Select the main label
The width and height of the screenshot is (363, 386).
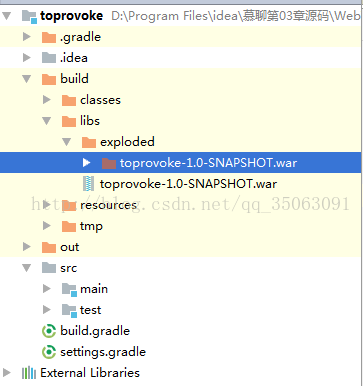pyautogui.click(x=94, y=289)
